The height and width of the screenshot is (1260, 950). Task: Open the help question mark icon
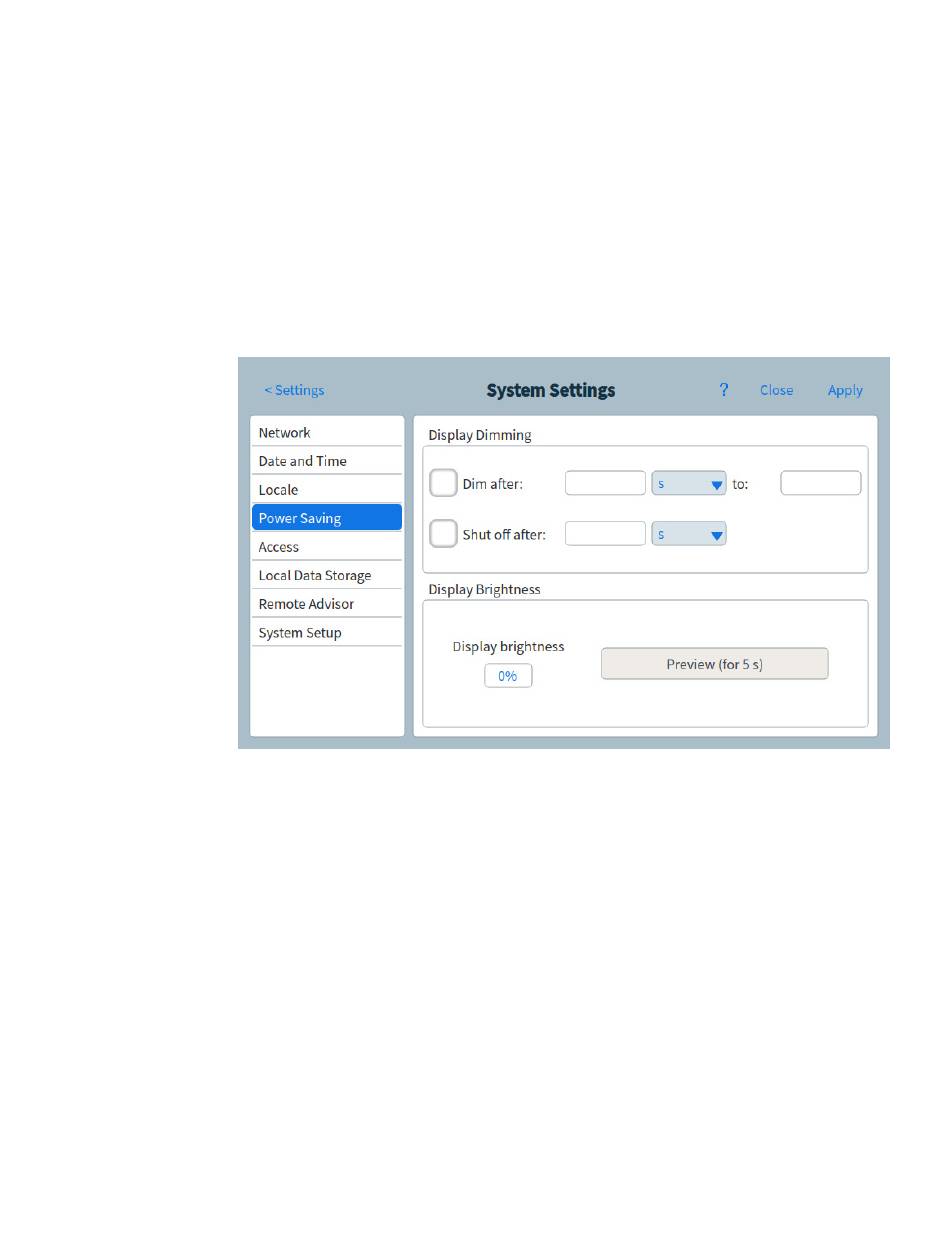(x=724, y=390)
